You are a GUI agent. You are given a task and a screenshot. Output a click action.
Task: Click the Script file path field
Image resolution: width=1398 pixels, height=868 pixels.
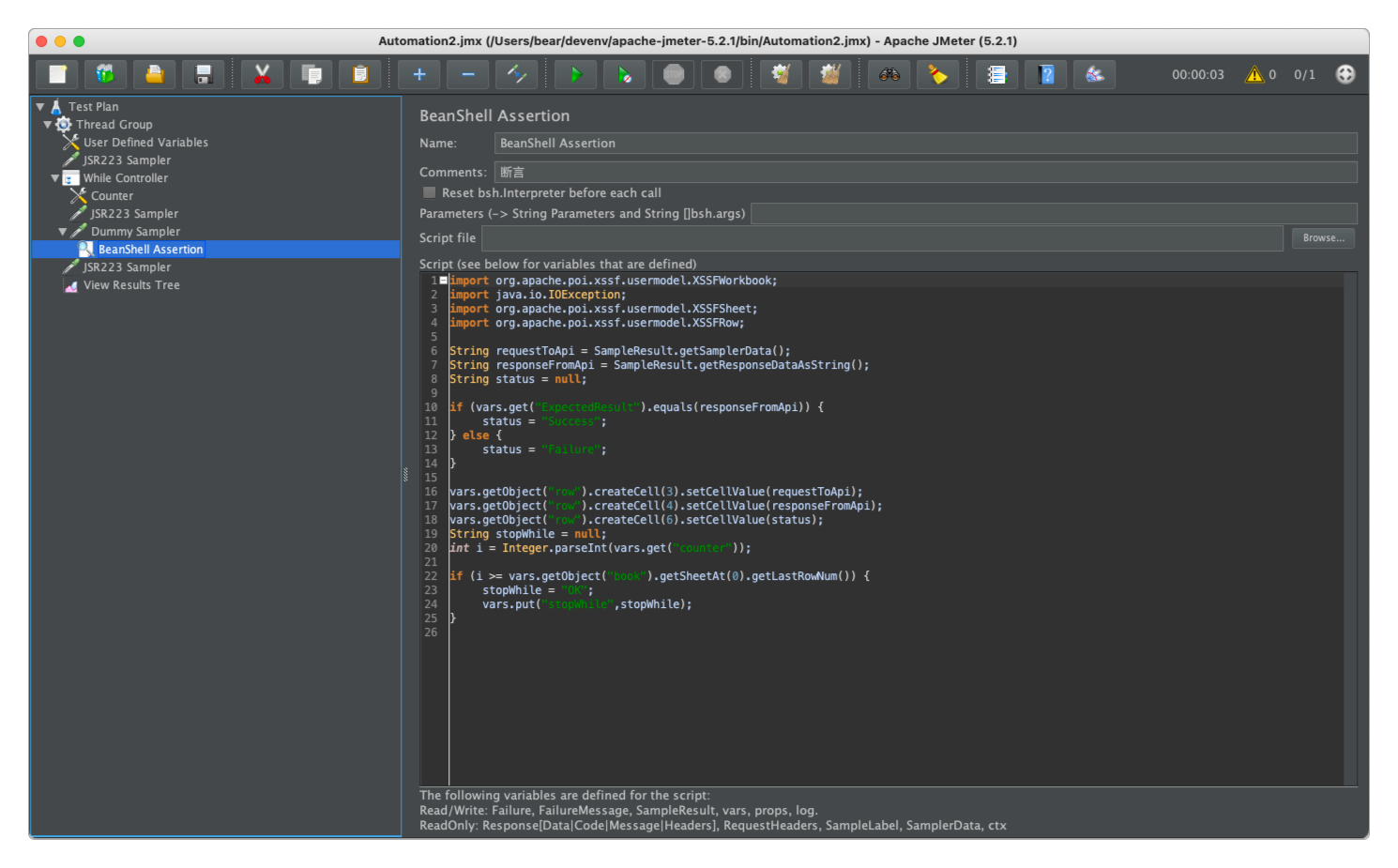coord(882,238)
